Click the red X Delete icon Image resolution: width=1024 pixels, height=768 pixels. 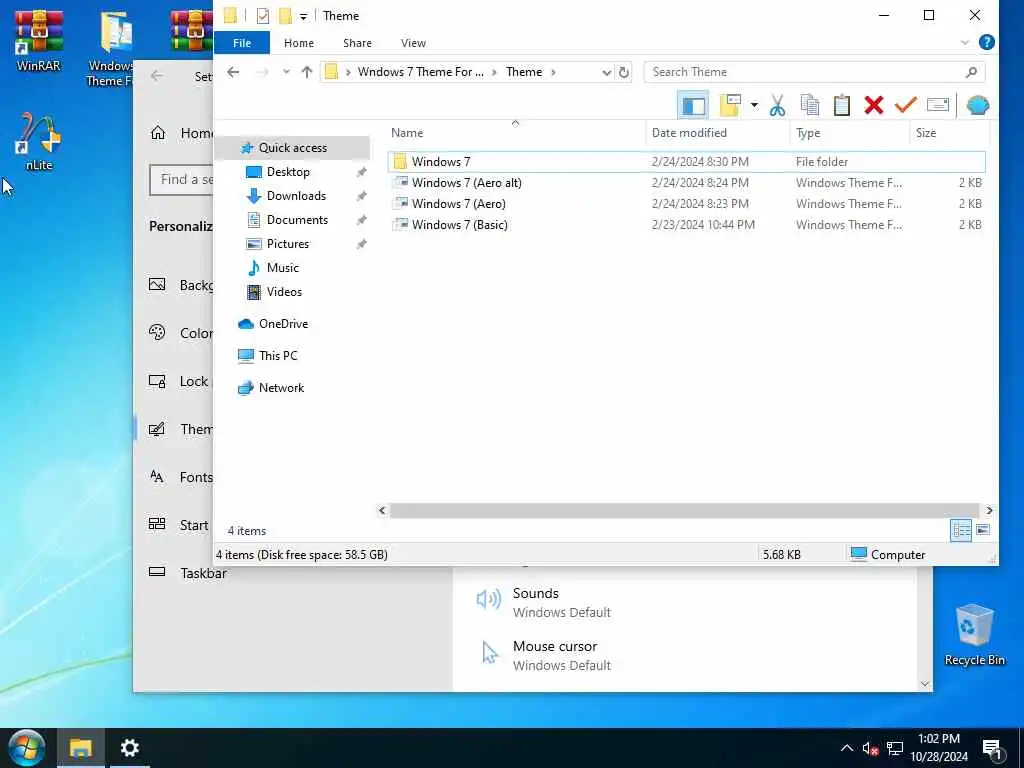[x=873, y=105]
